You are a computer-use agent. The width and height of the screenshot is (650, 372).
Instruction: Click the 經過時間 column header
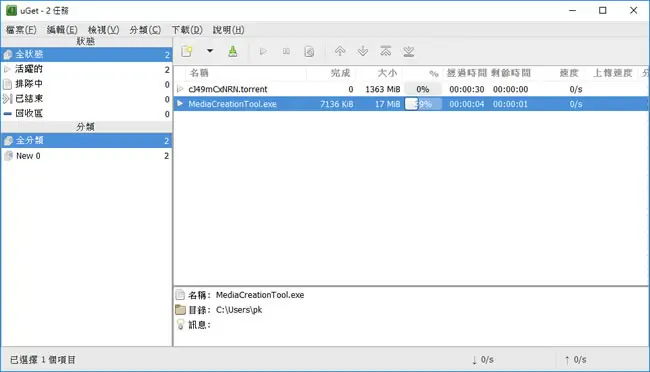point(466,73)
